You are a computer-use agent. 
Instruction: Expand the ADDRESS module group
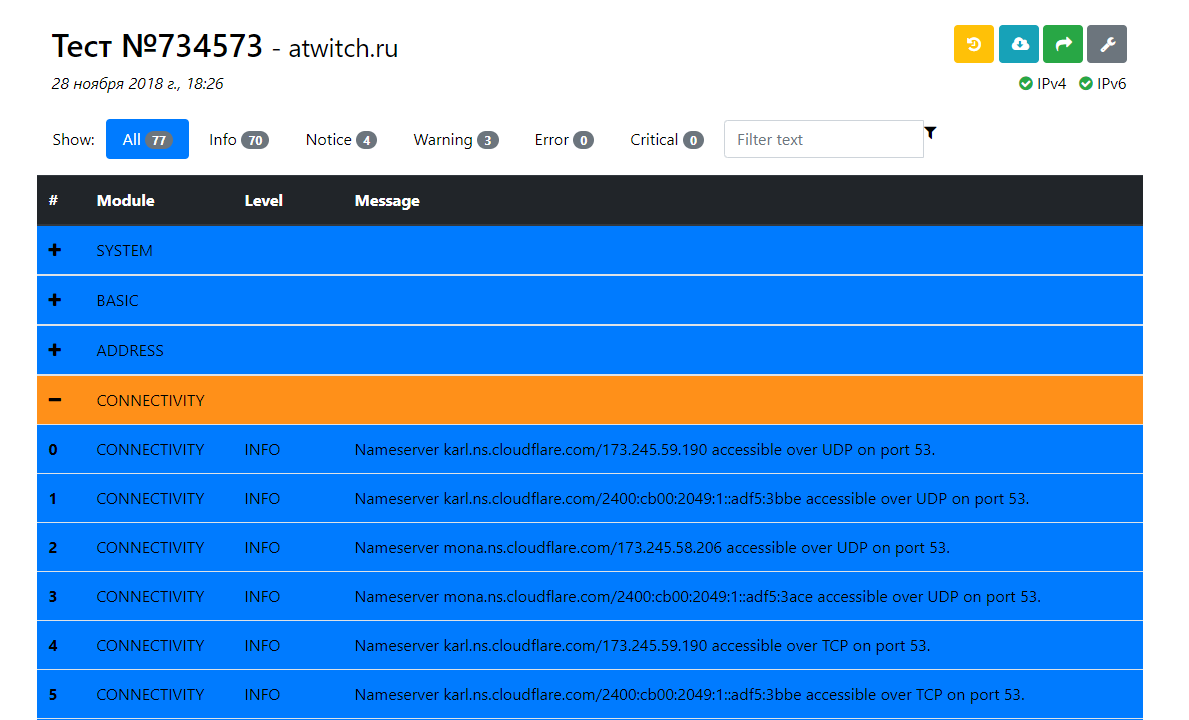pyautogui.click(x=55, y=350)
